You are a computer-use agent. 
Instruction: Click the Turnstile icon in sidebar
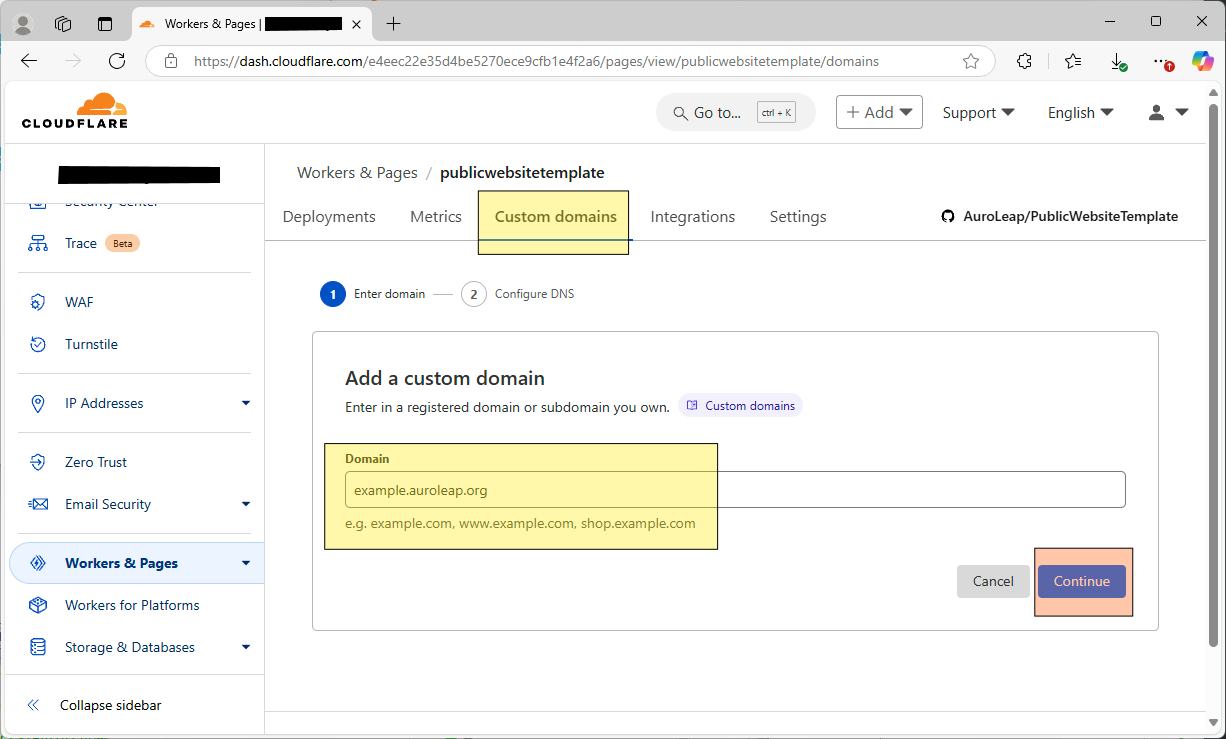point(38,344)
